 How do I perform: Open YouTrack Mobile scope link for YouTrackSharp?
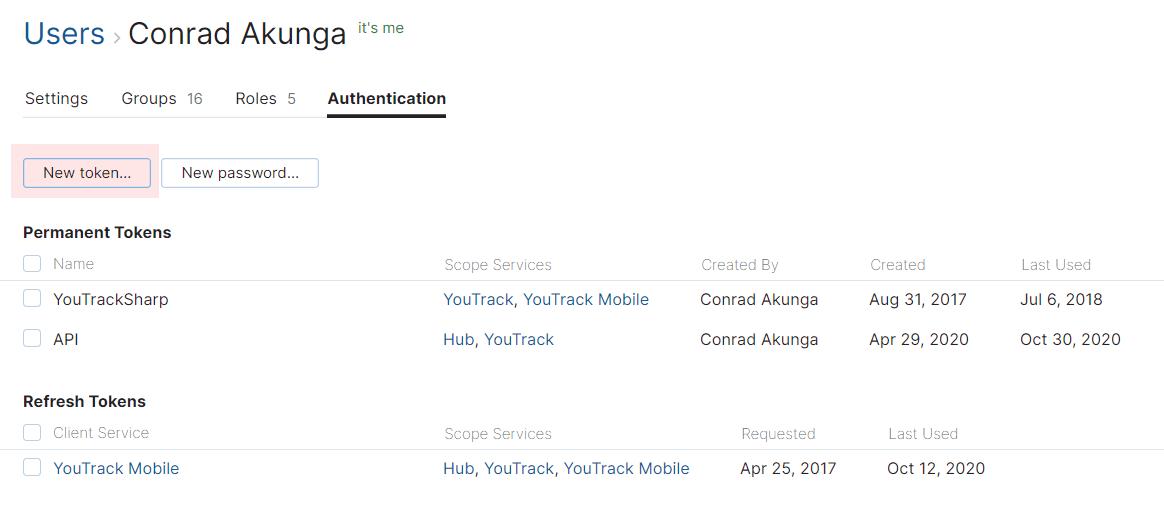click(x=586, y=299)
